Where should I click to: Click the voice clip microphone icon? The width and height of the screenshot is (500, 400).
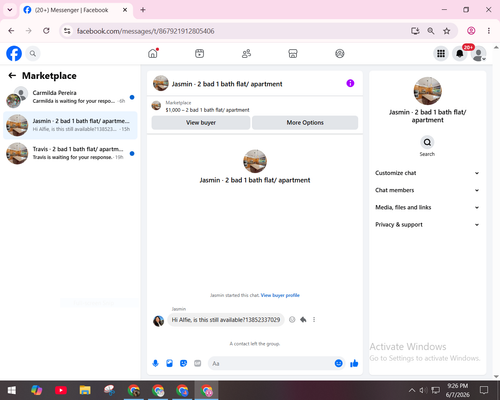click(155, 363)
